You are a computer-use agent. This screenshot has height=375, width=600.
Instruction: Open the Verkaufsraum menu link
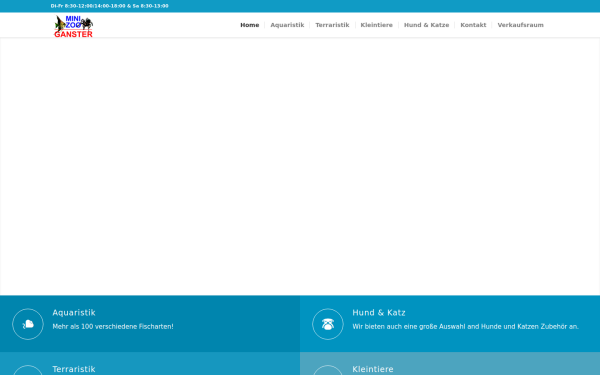click(520, 25)
